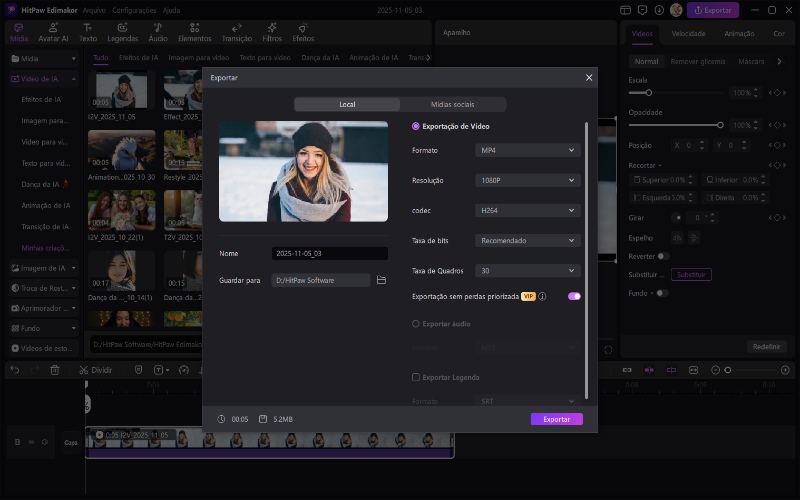
Task: Open the Formato MP4 dropdown
Action: pyautogui.click(x=527, y=150)
